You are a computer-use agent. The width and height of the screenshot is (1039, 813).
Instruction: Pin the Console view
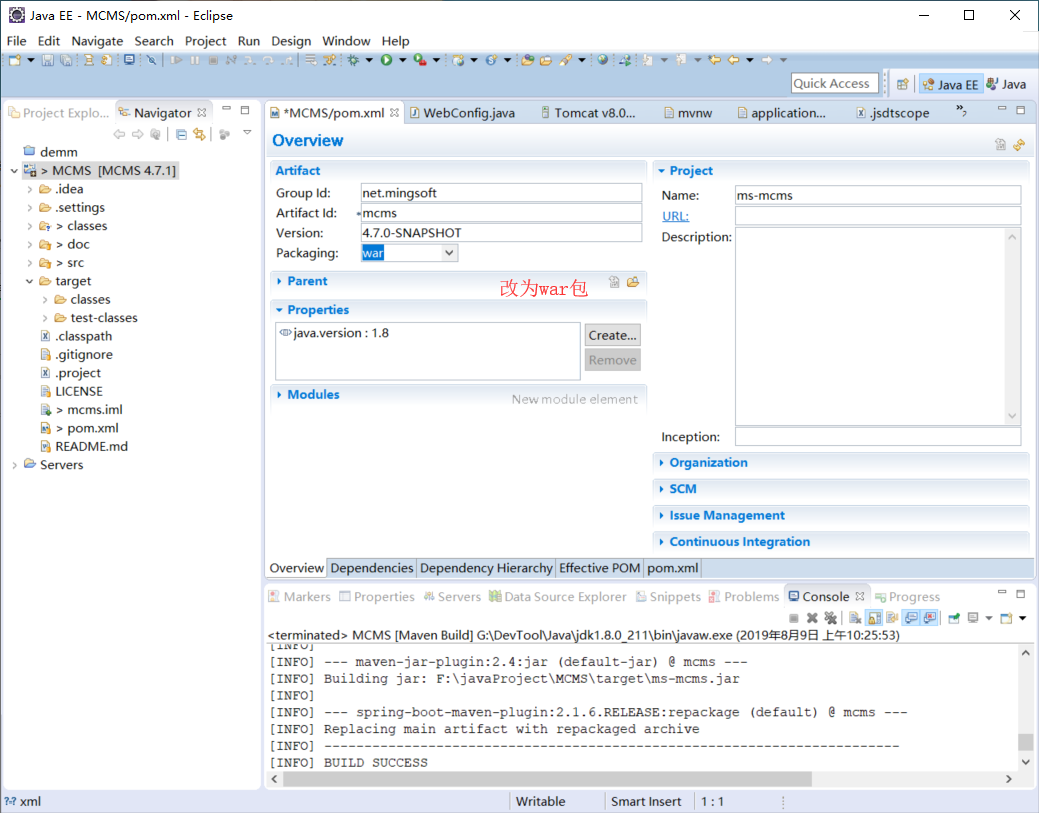pyautogui.click(x=954, y=618)
